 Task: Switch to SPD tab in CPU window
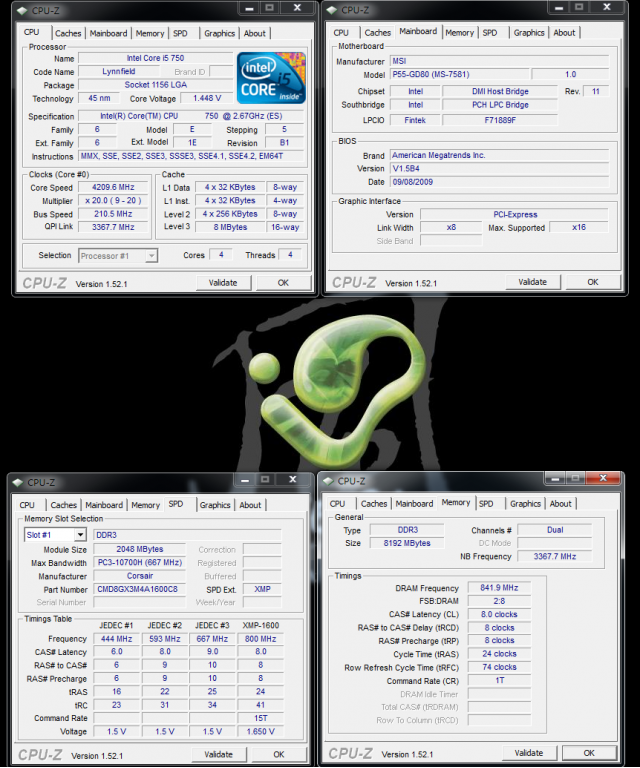pos(180,33)
